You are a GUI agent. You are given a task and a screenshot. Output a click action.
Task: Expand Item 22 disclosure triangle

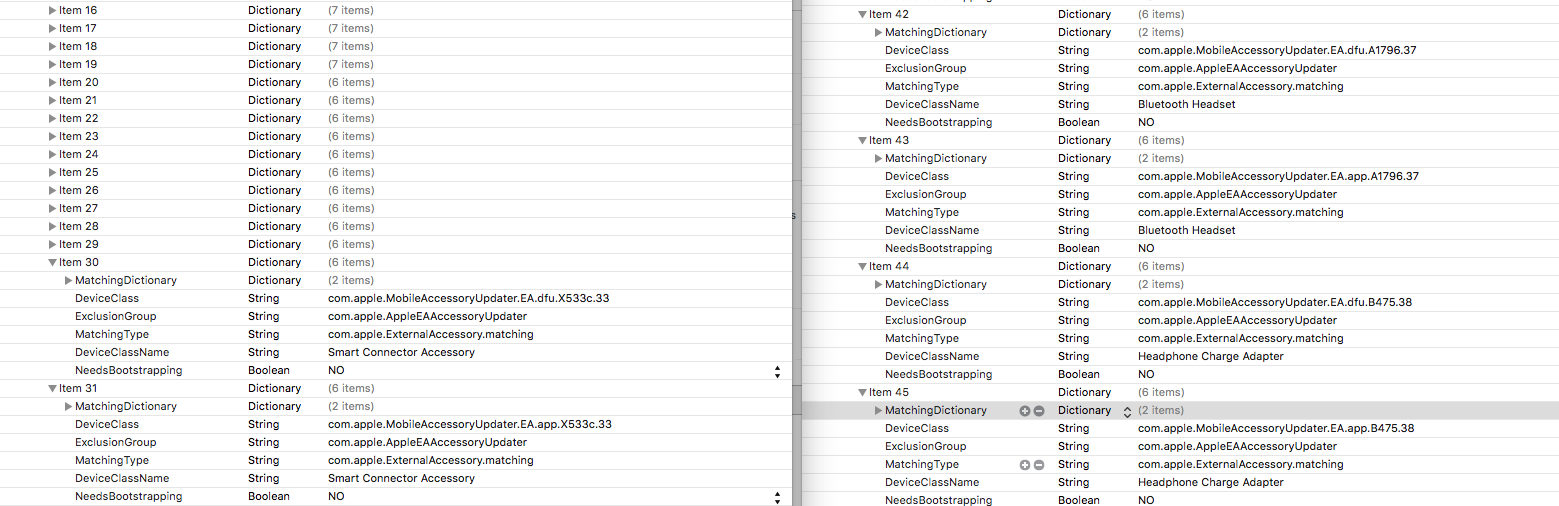point(53,119)
